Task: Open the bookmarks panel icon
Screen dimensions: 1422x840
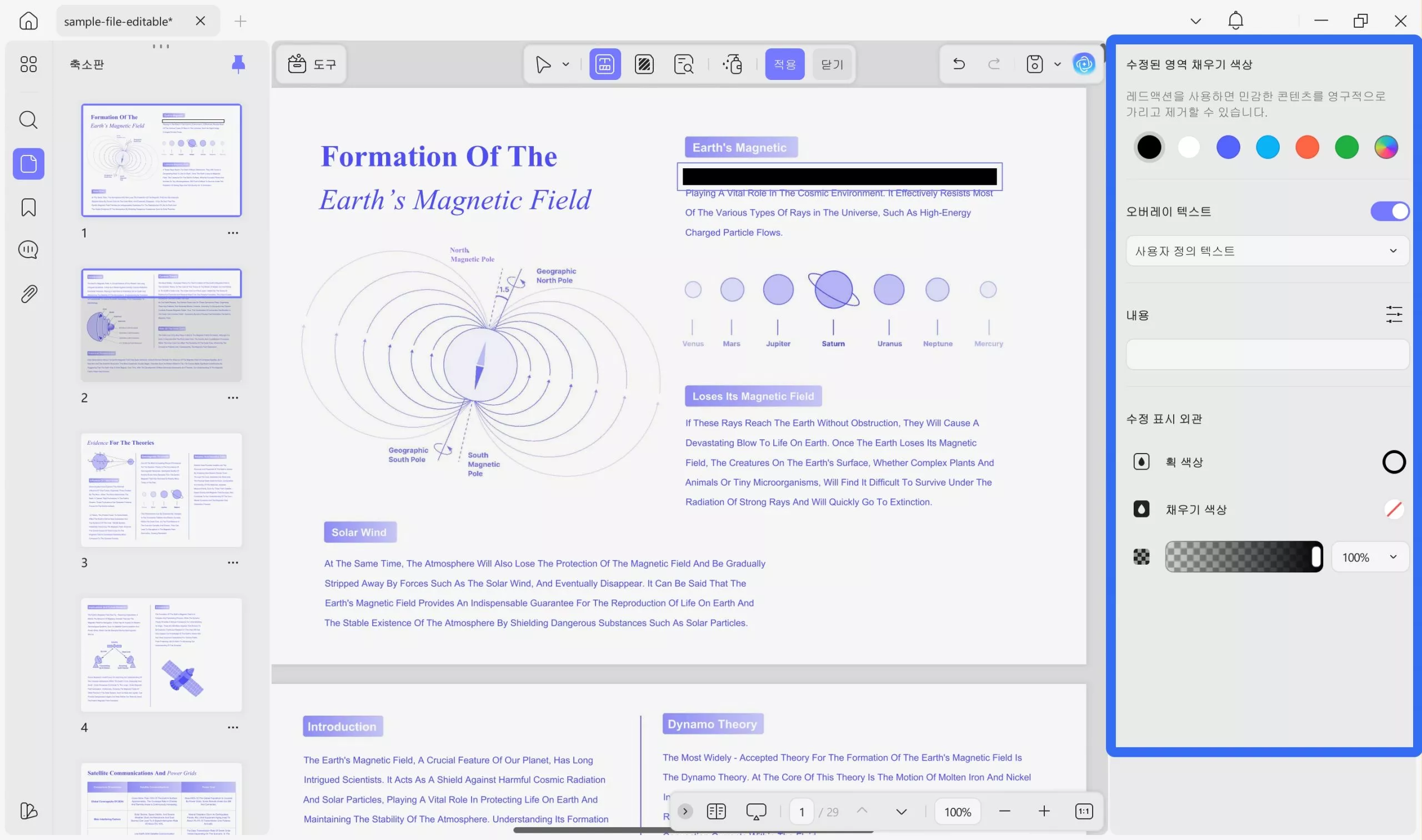Action: pyautogui.click(x=28, y=207)
